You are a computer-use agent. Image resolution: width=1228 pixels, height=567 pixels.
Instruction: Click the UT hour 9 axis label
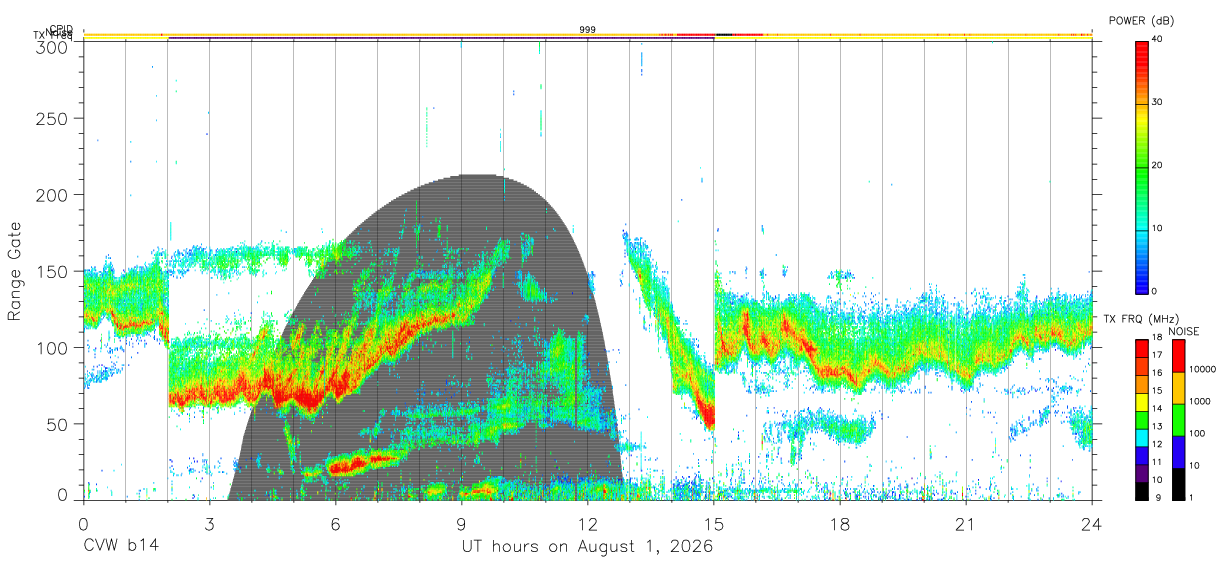tap(462, 524)
